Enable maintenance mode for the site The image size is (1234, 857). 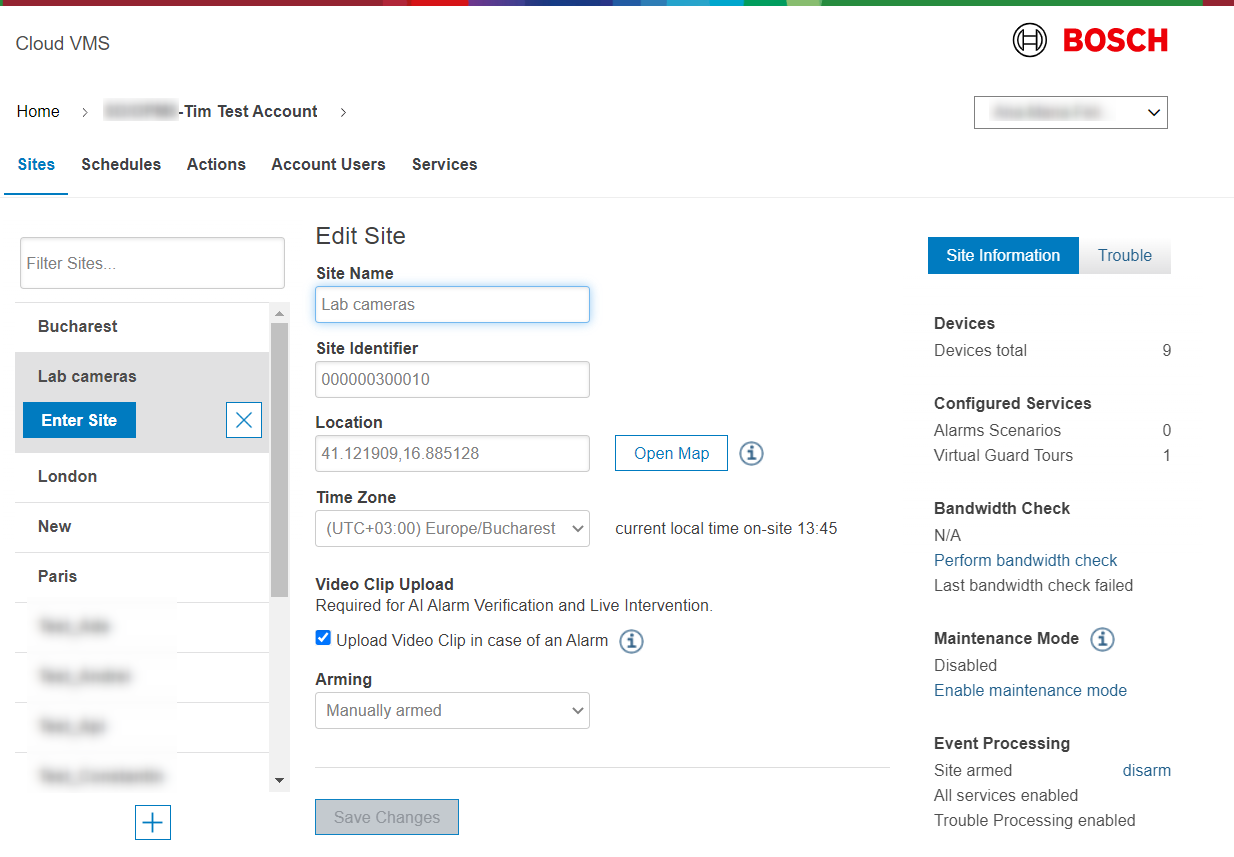coord(1030,690)
